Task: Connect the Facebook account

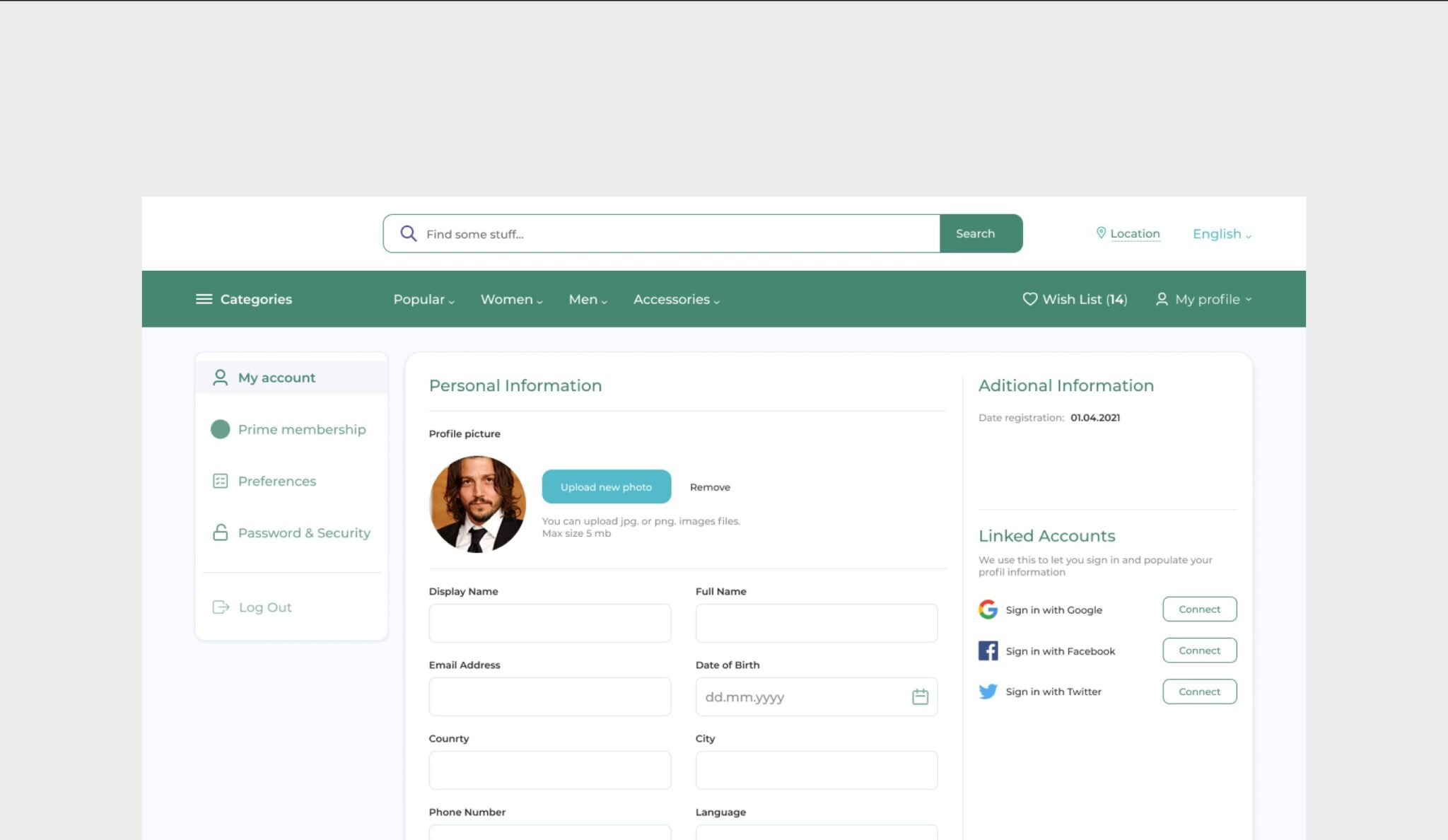Action: click(1199, 651)
